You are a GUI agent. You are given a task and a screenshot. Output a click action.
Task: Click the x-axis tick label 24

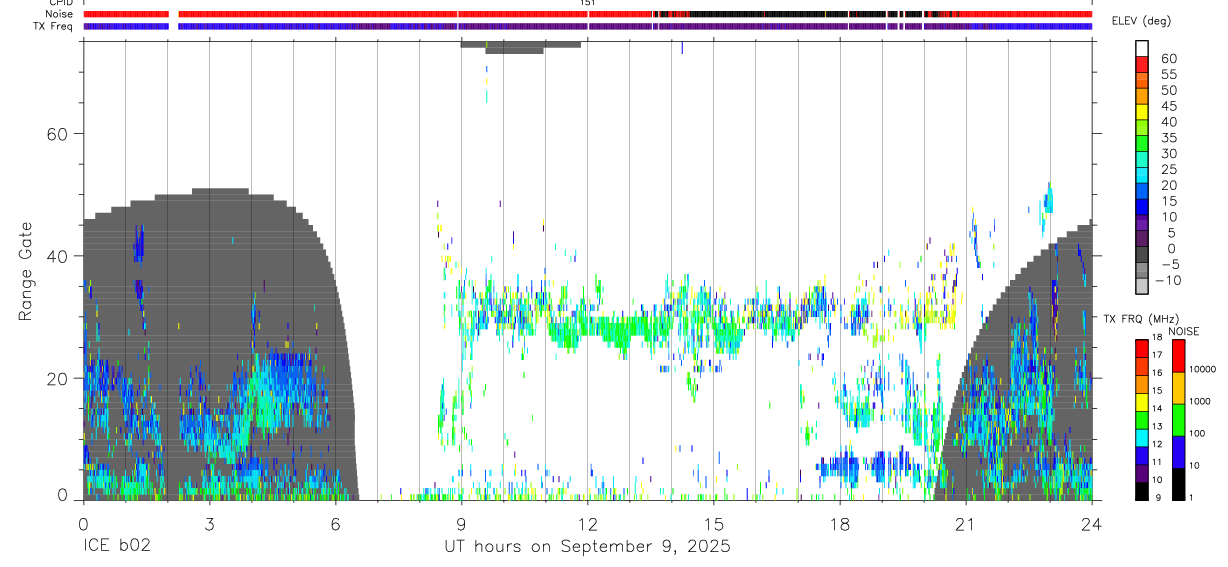1091,523
